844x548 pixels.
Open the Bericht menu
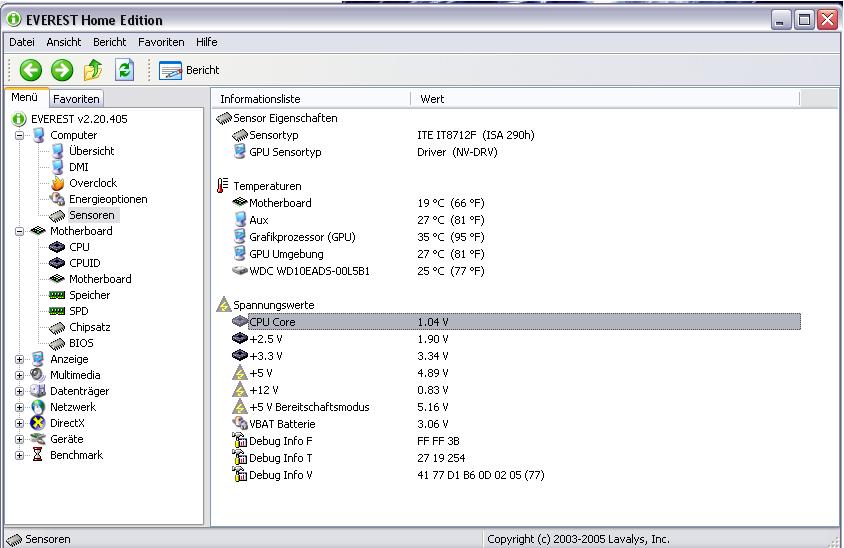point(109,42)
